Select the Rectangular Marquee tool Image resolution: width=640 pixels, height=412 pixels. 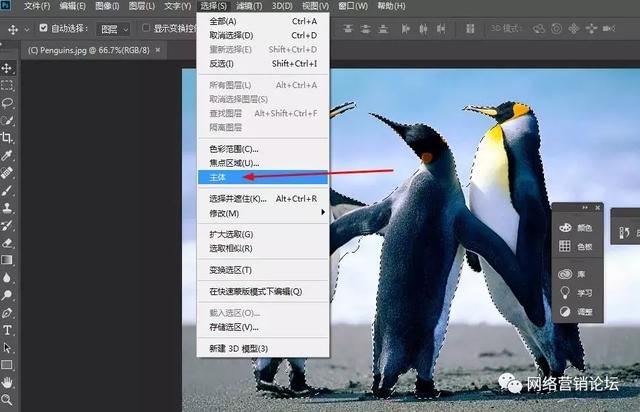(7, 85)
